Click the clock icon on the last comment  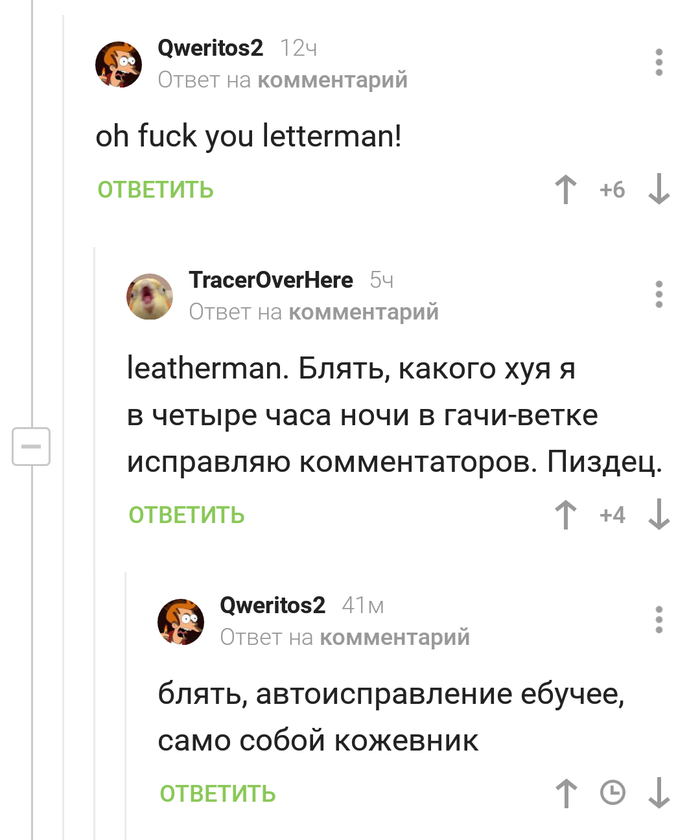612,794
